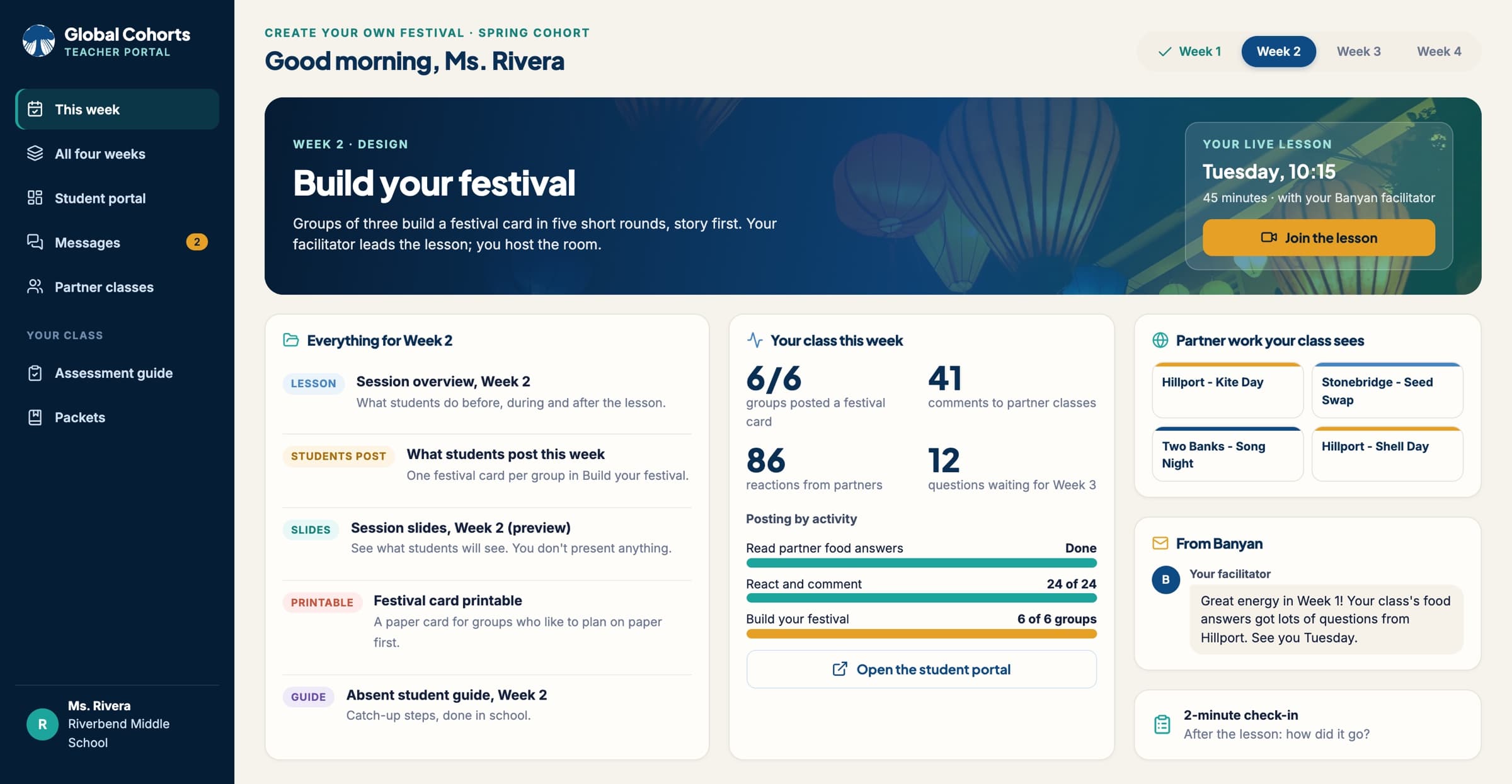The image size is (1512, 784).
Task: Click the layers icon beside All four weeks
Action: [35, 154]
